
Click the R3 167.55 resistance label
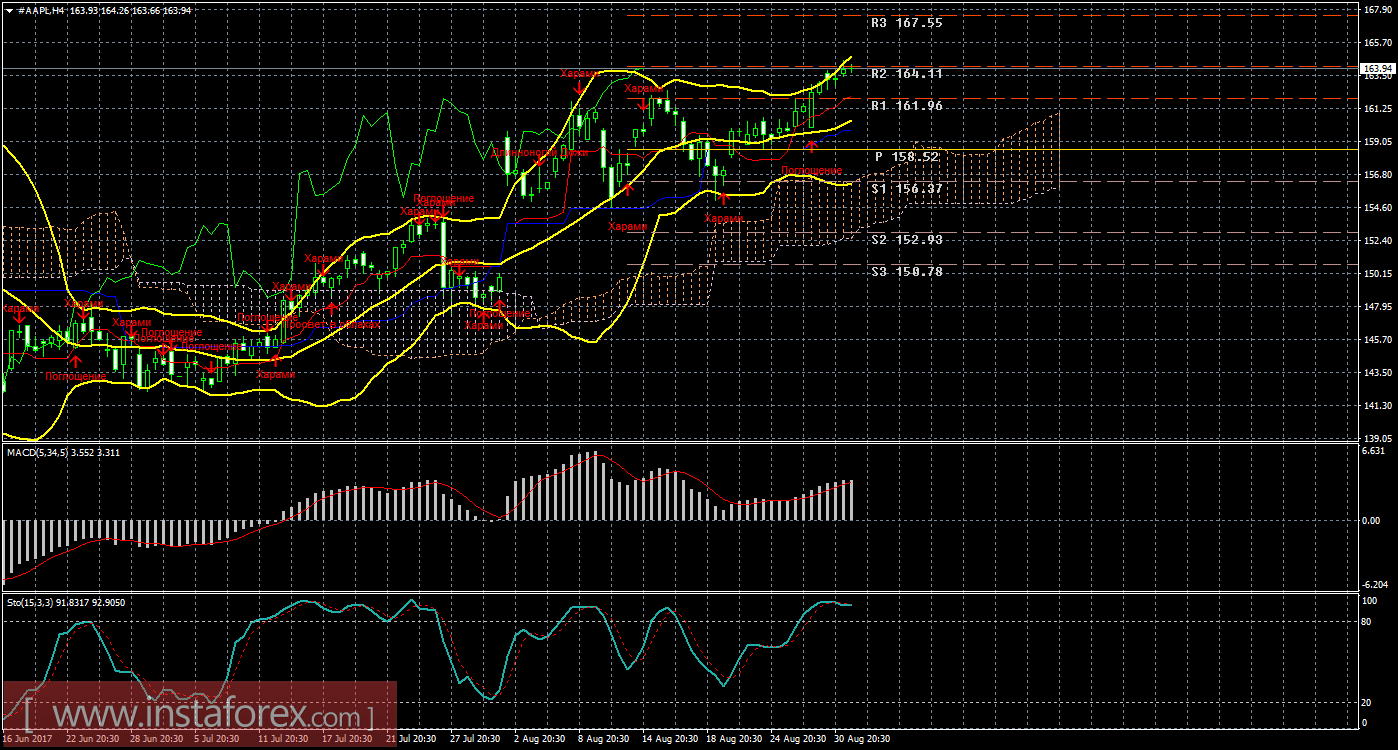(906, 22)
